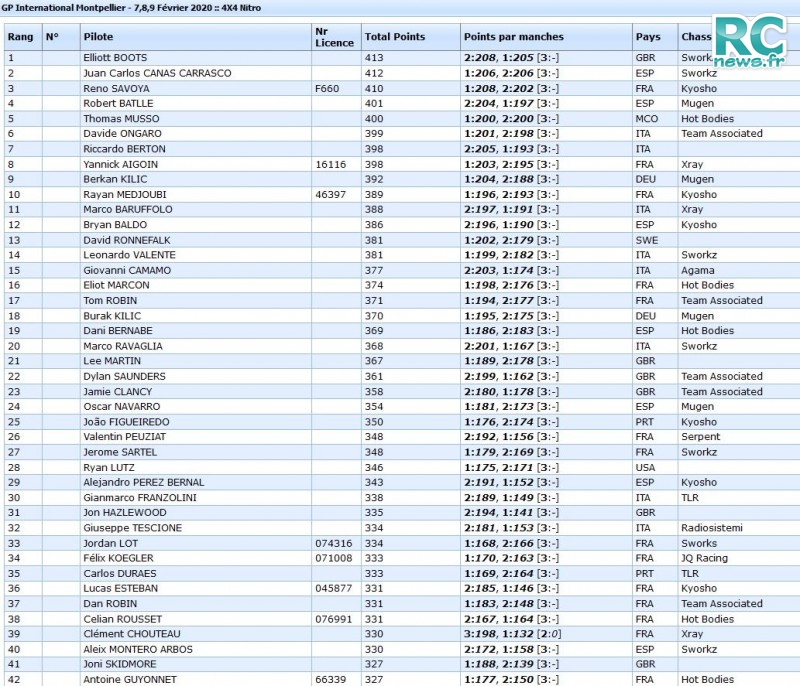Image resolution: width=800 pixels, height=686 pixels.
Task: Click licence number F660
Action: tap(327, 88)
